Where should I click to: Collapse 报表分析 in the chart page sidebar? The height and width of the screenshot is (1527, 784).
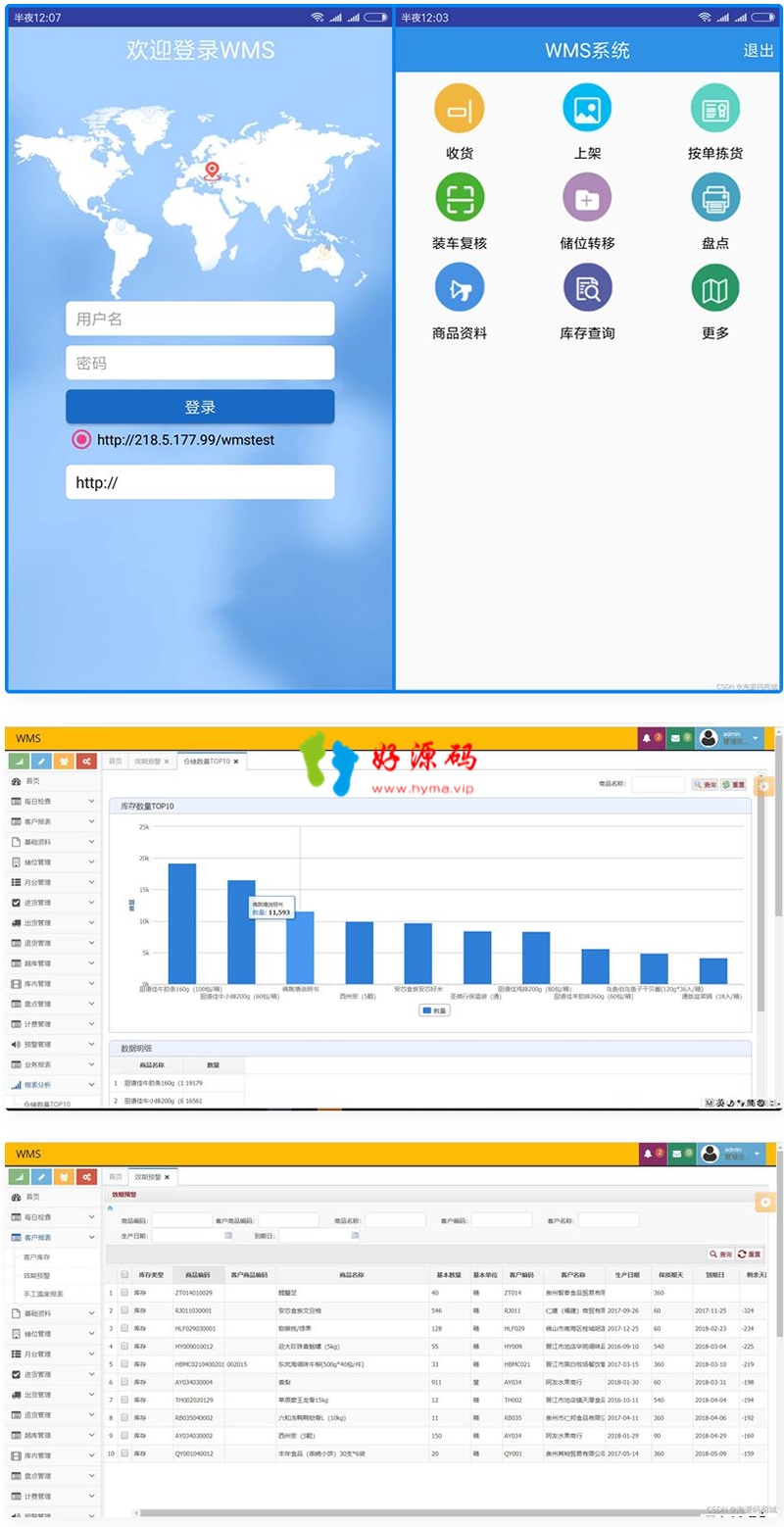(x=53, y=1085)
